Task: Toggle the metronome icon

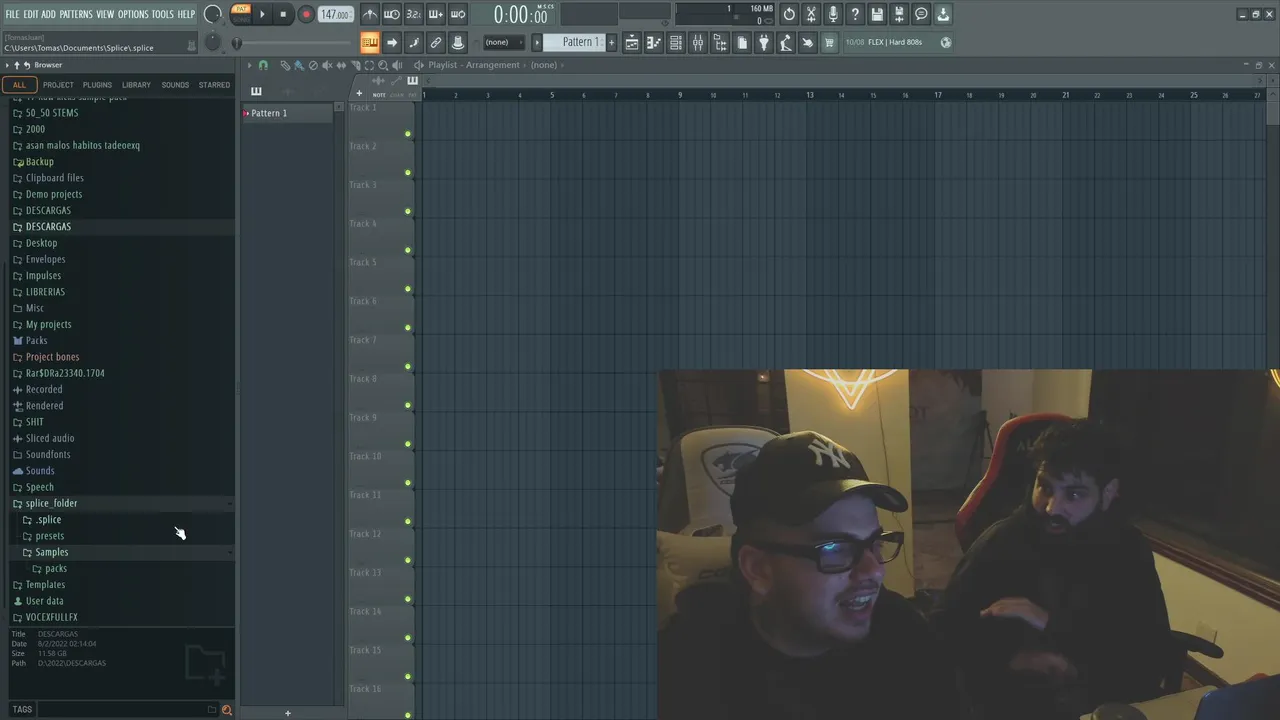Action: click(x=370, y=14)
